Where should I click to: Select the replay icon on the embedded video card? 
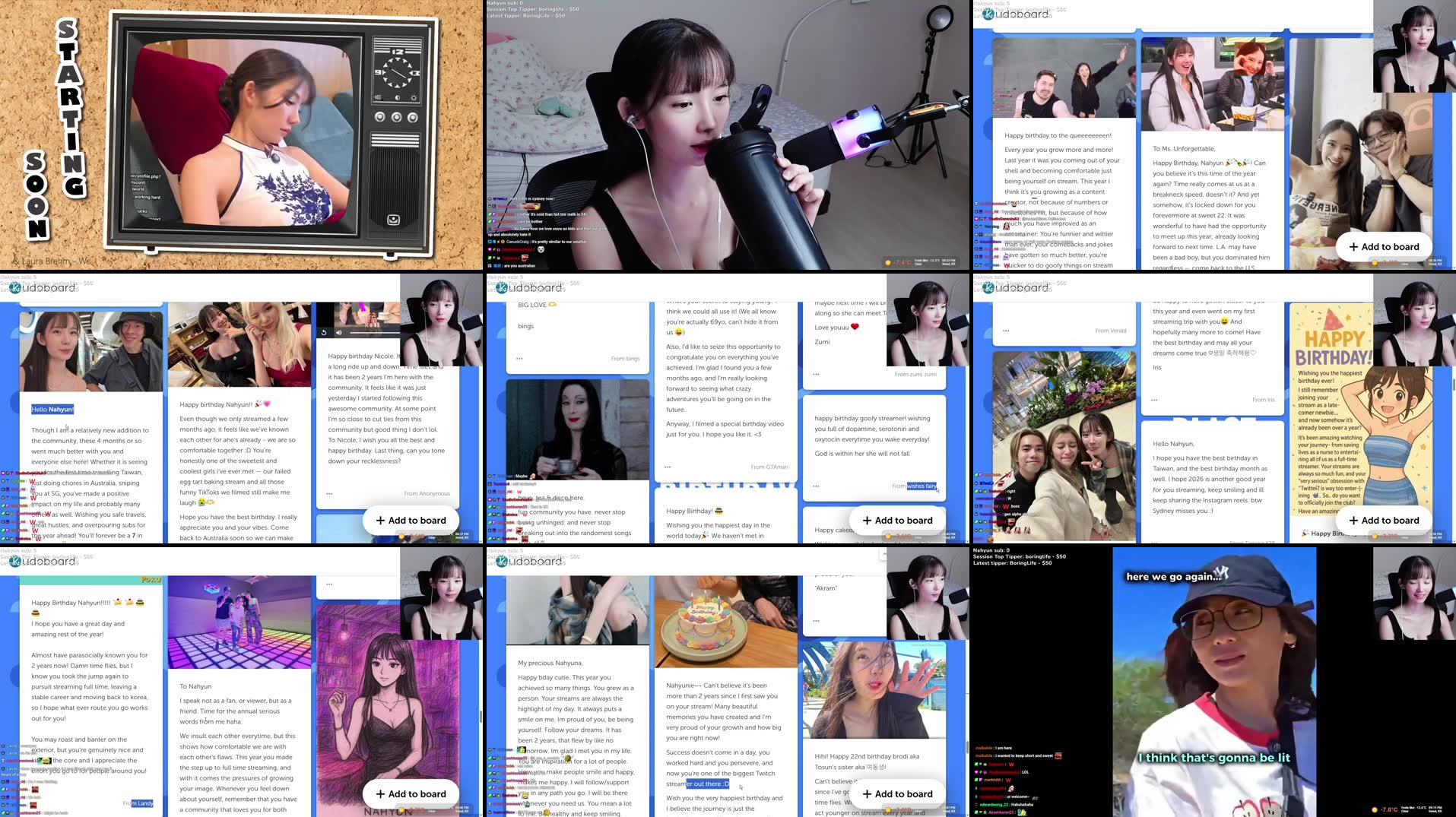[324, 332]
